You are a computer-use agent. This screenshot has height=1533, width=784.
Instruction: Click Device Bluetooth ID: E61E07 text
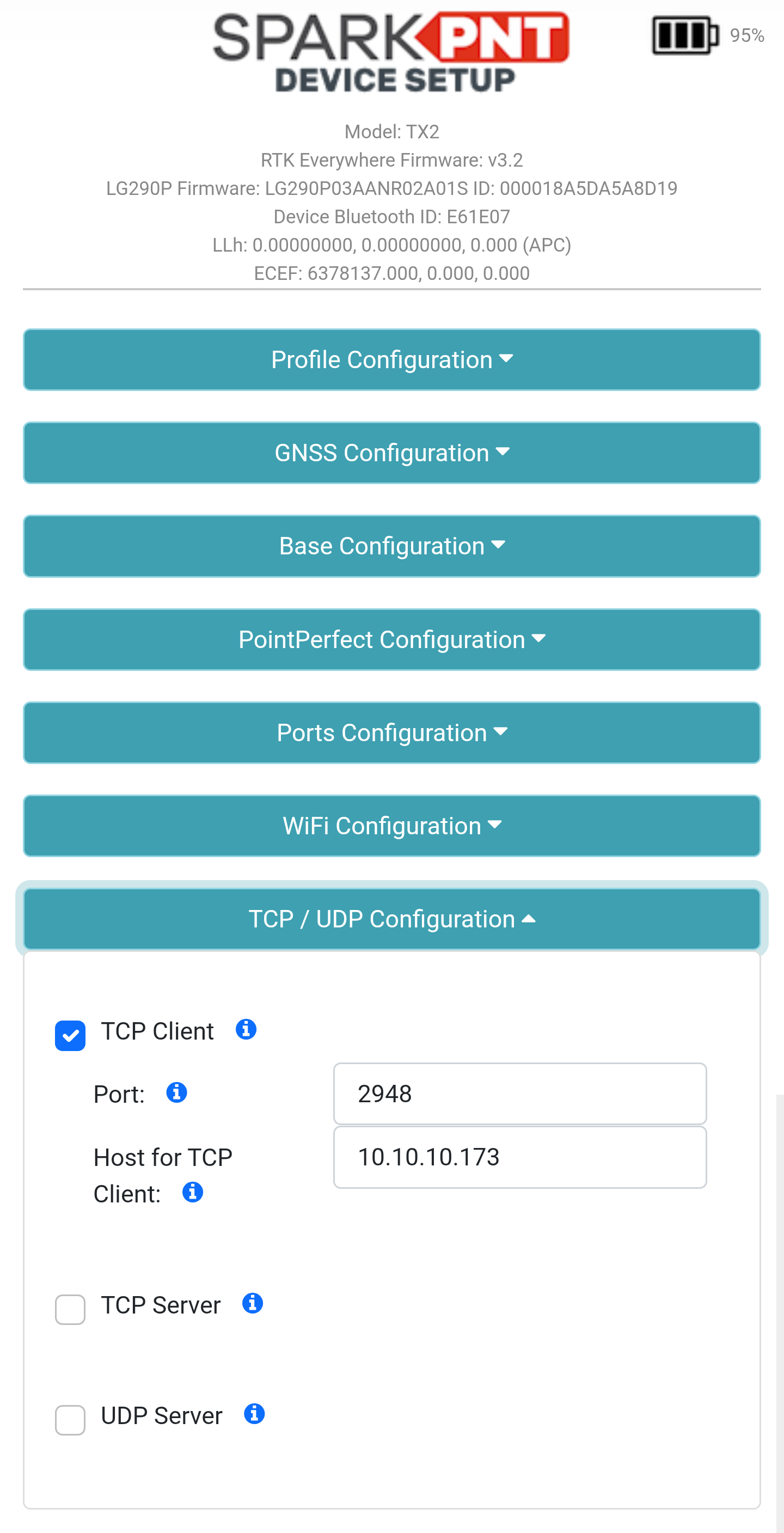[x=392, y=217]
